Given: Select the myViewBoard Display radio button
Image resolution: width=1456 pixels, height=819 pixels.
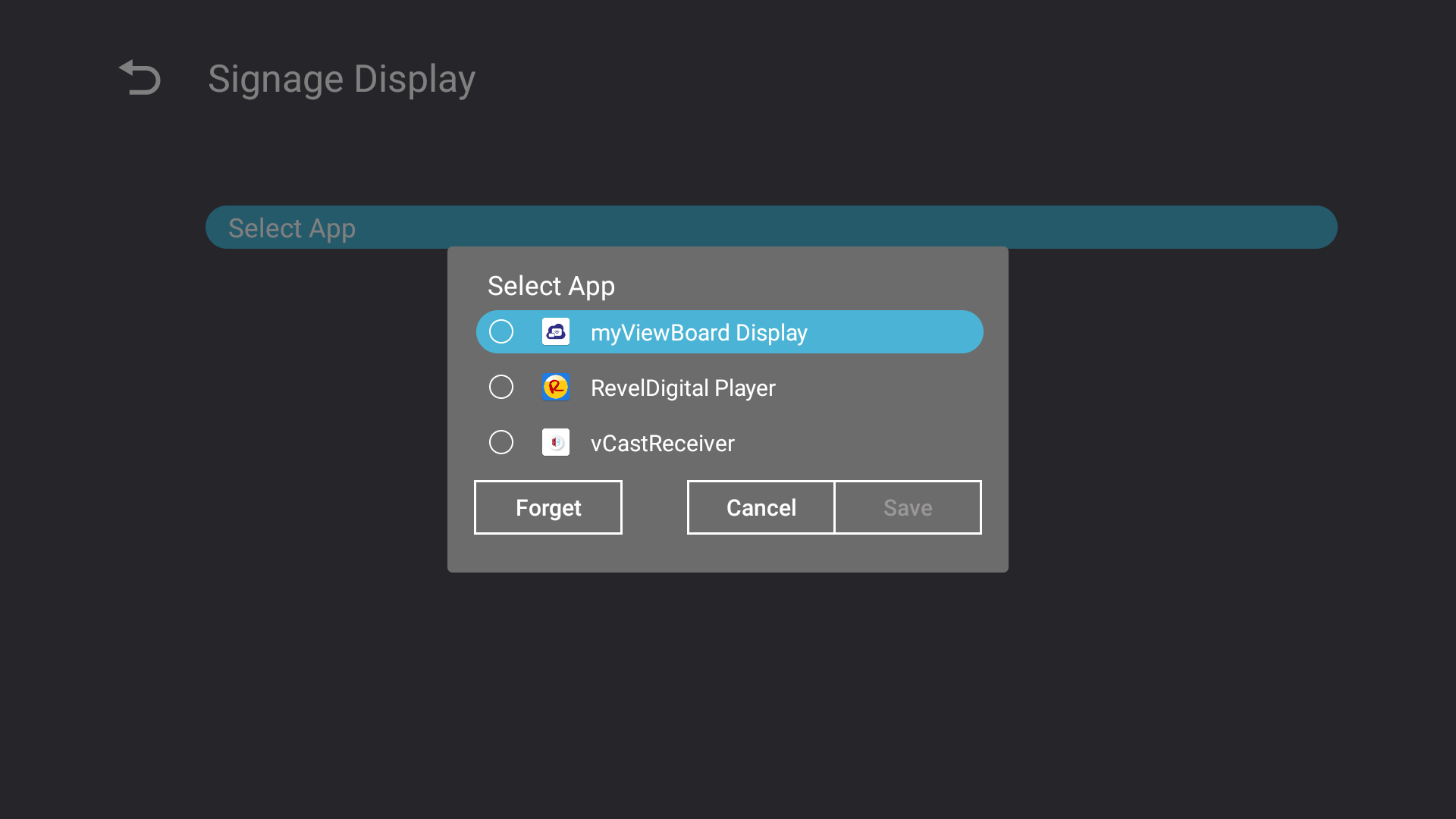Looking at the screenshot, I should point(501,332).
